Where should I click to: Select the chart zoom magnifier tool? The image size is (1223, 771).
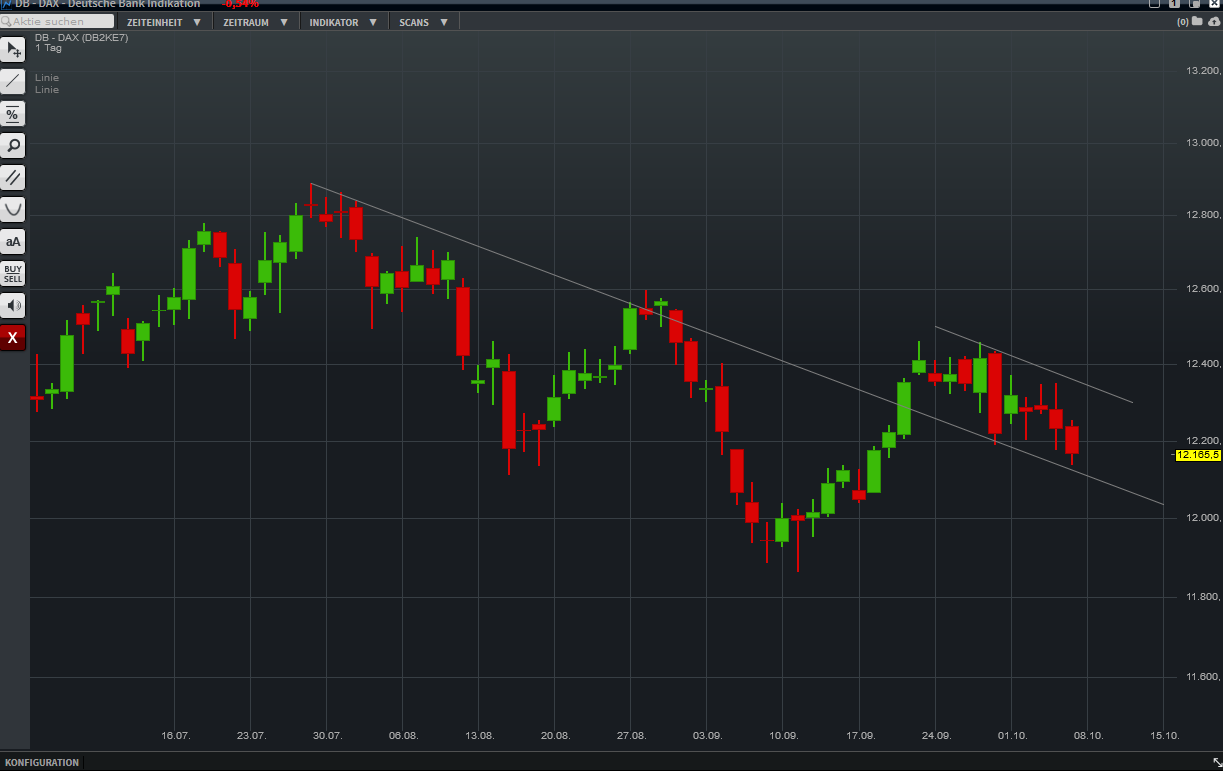click(13, 145)
